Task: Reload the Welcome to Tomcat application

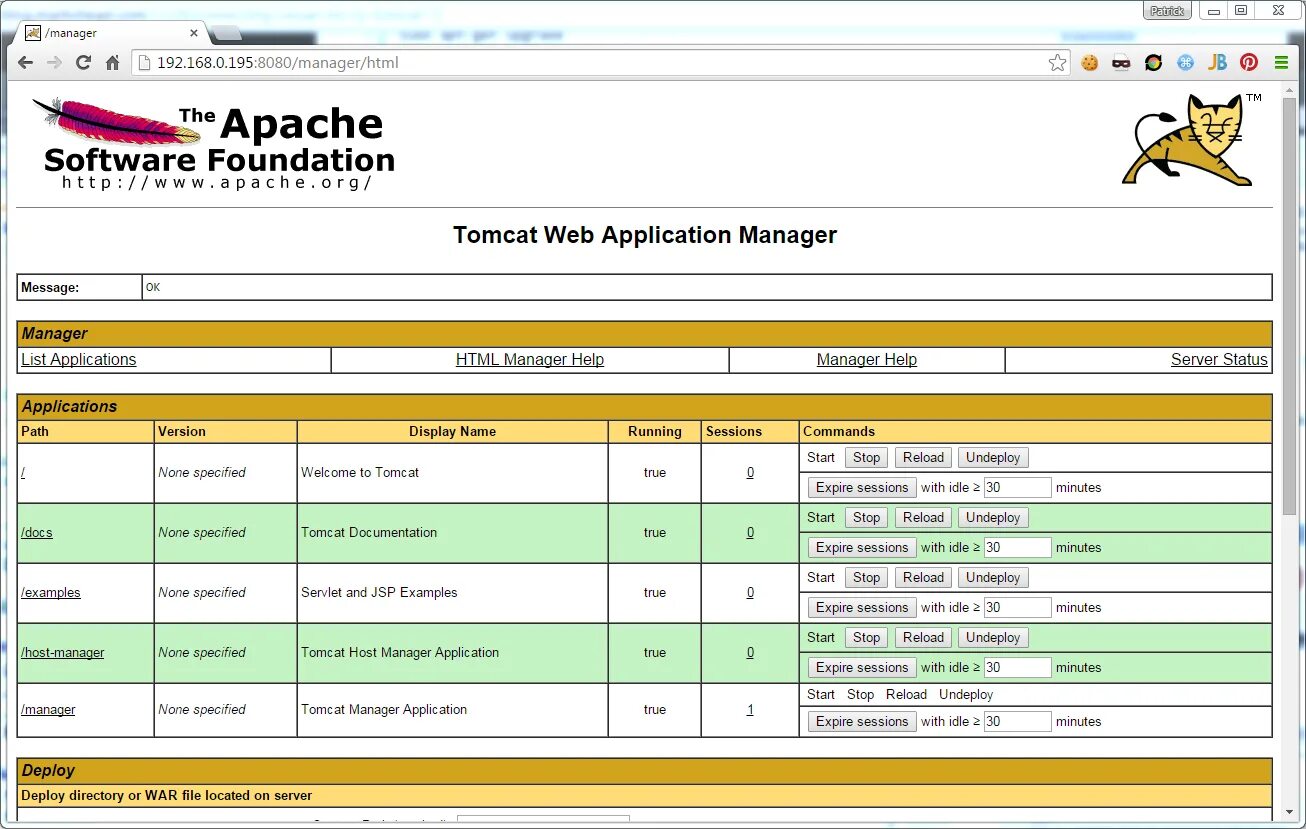Action: click(x=923, y=458)
